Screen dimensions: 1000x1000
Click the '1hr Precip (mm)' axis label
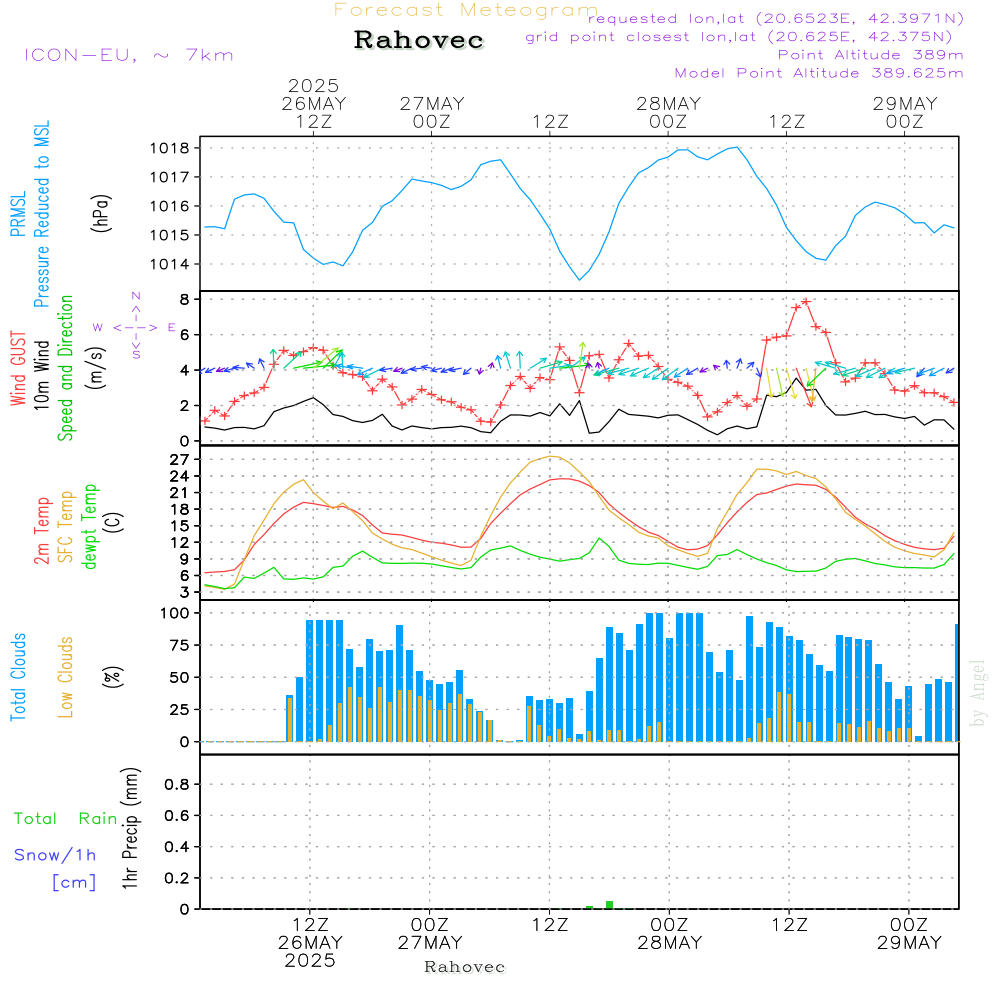pyautogui.click(x=130, y=828)
